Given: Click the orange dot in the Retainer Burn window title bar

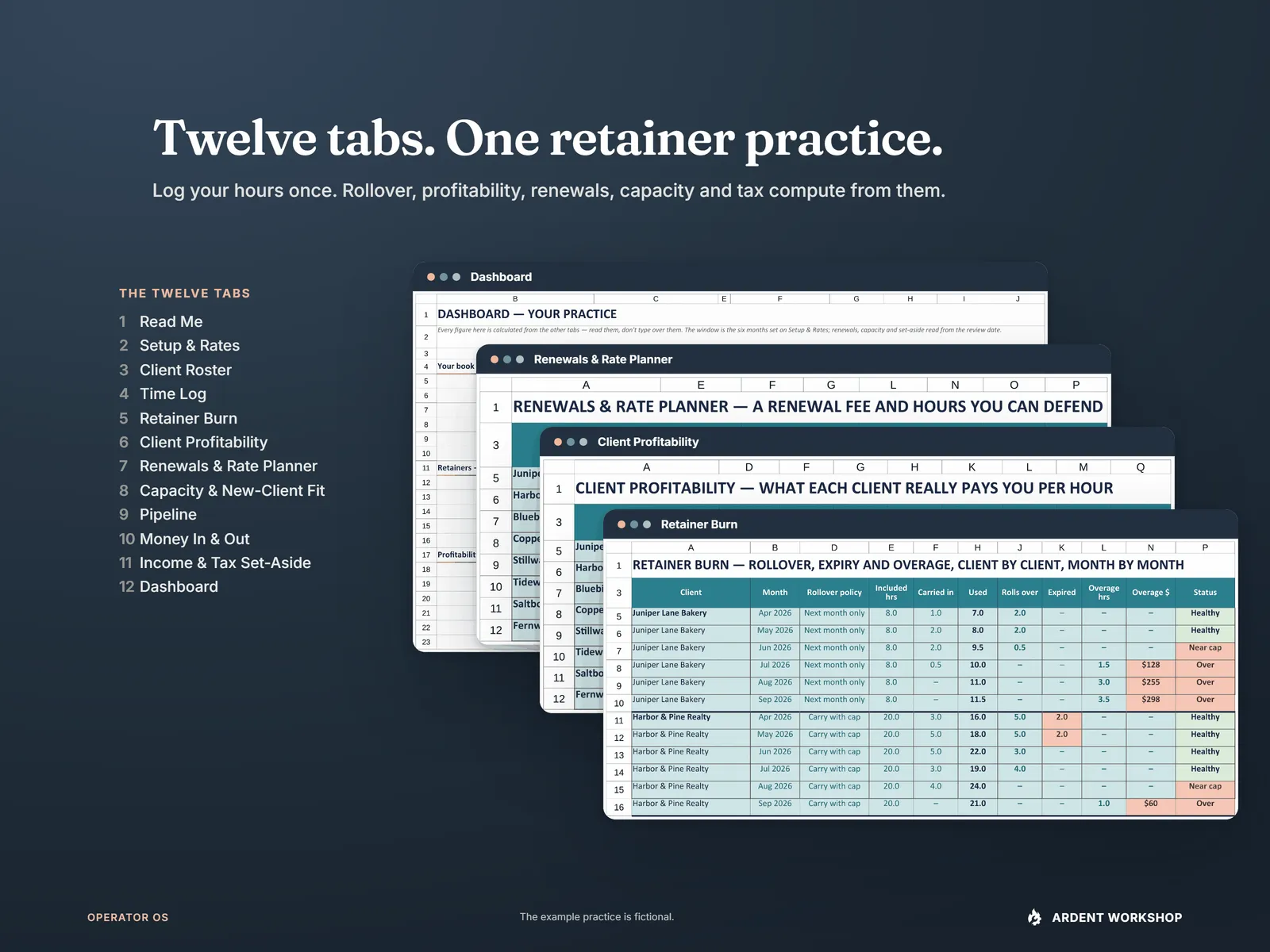Looking at the screenshot, I should click(622, 524).
